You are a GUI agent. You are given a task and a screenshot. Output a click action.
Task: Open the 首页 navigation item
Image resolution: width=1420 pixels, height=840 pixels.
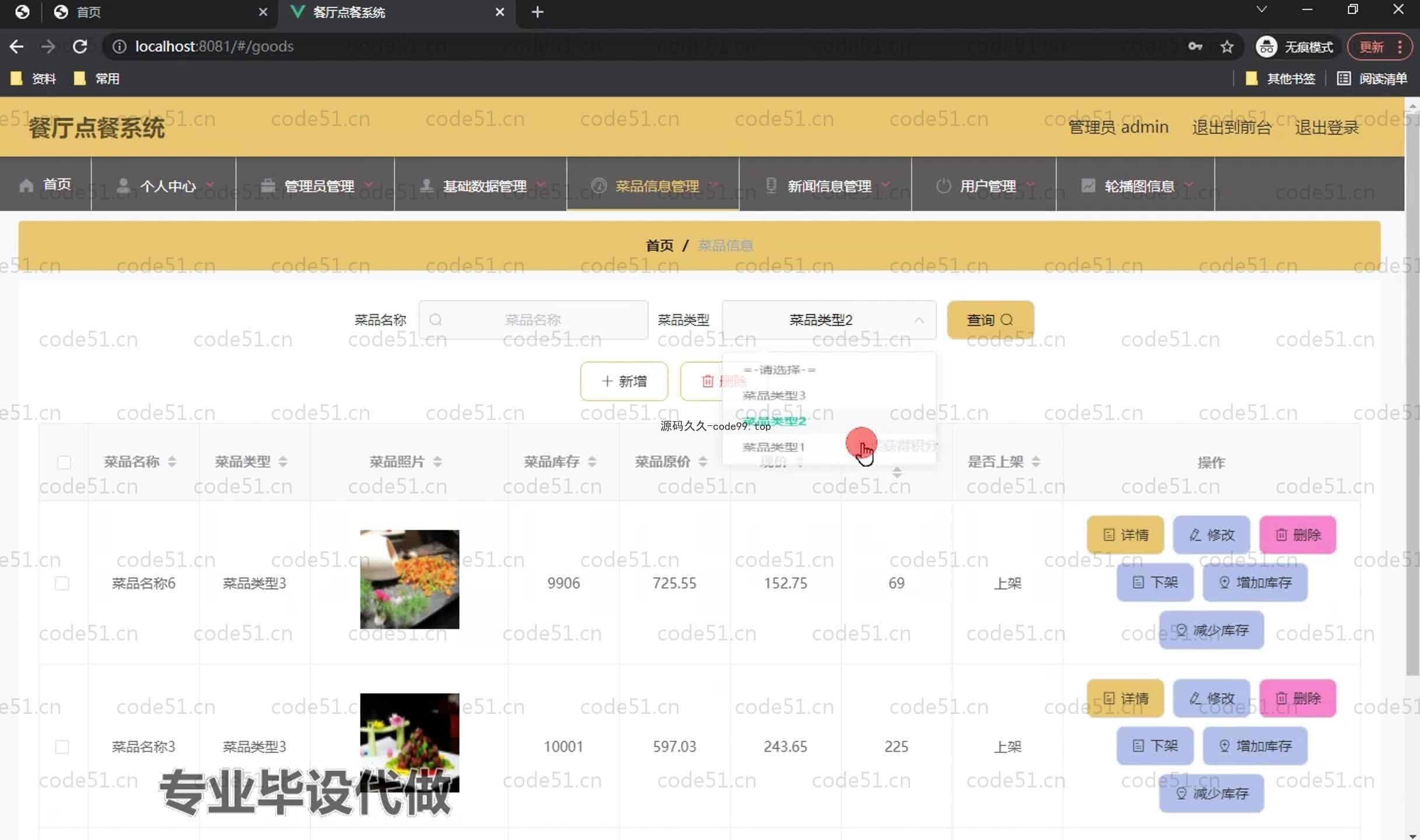click(46, 185)
